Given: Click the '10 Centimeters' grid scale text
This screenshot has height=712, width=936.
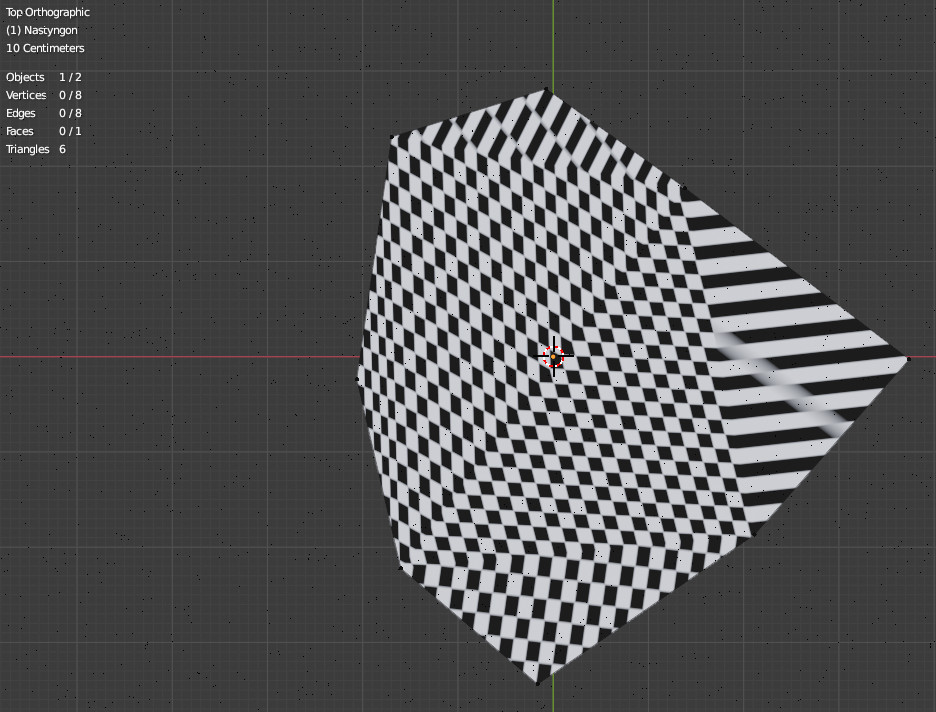Looking at the screenshot, I should (x=45, y=48).
